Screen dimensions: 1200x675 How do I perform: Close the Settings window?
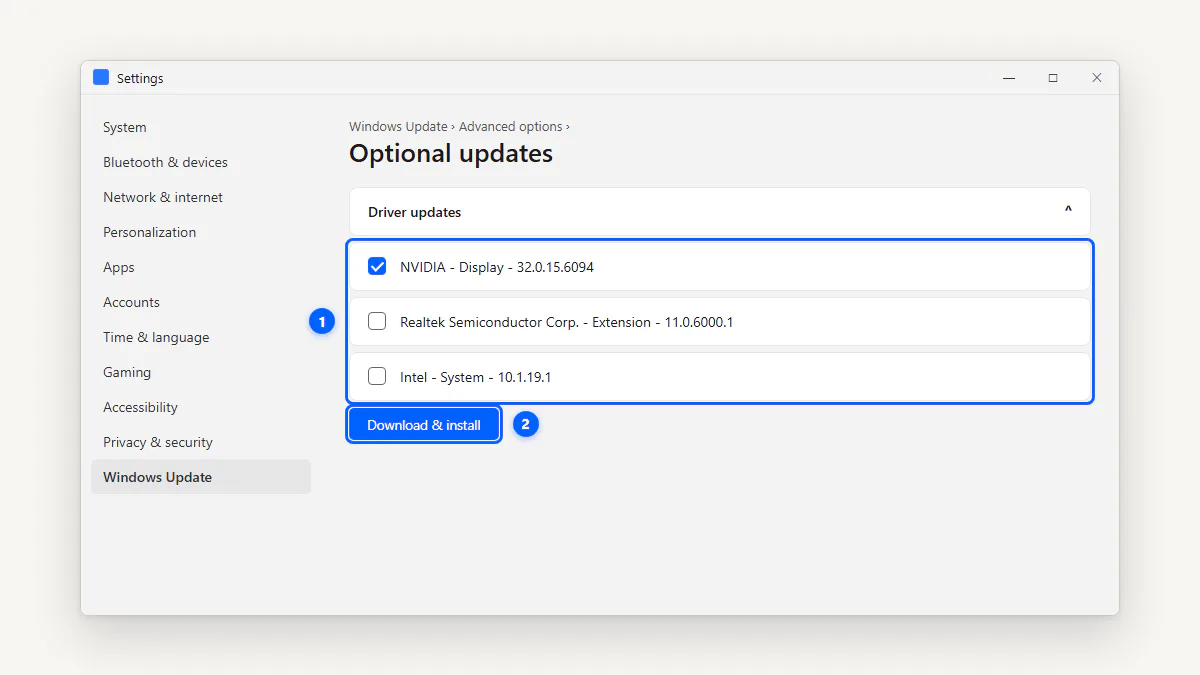coord(1097,78)
